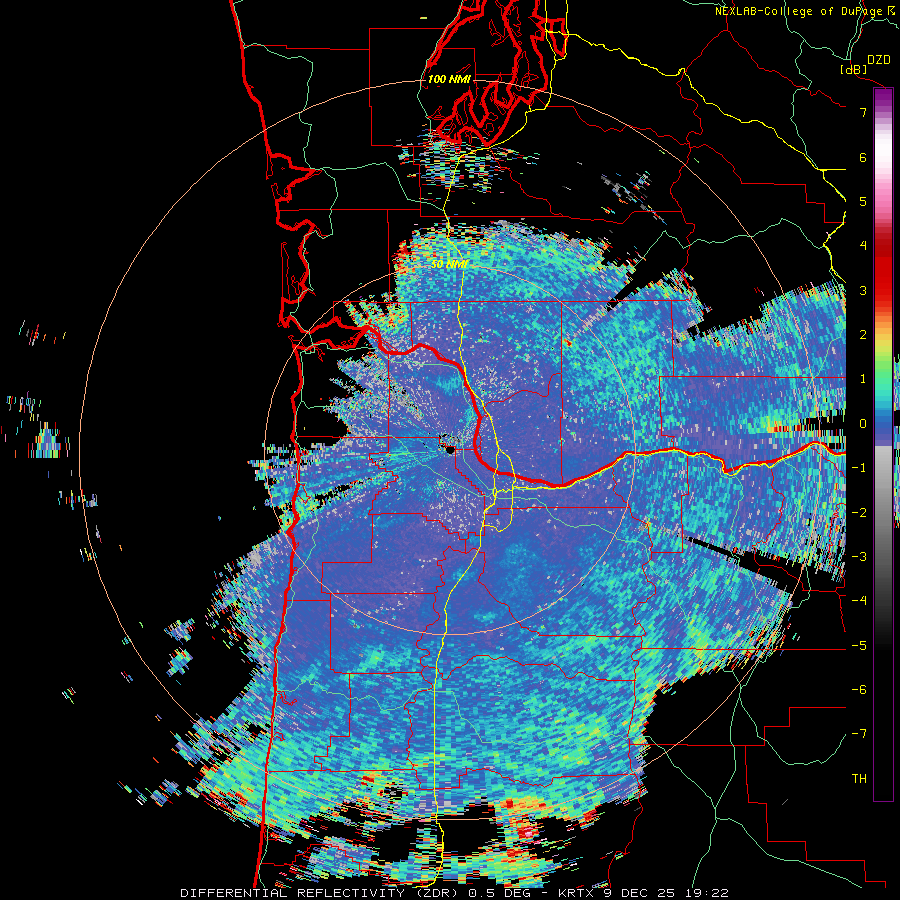
Task: Click the -5 value on the color scale
Action: click(859, 646)
